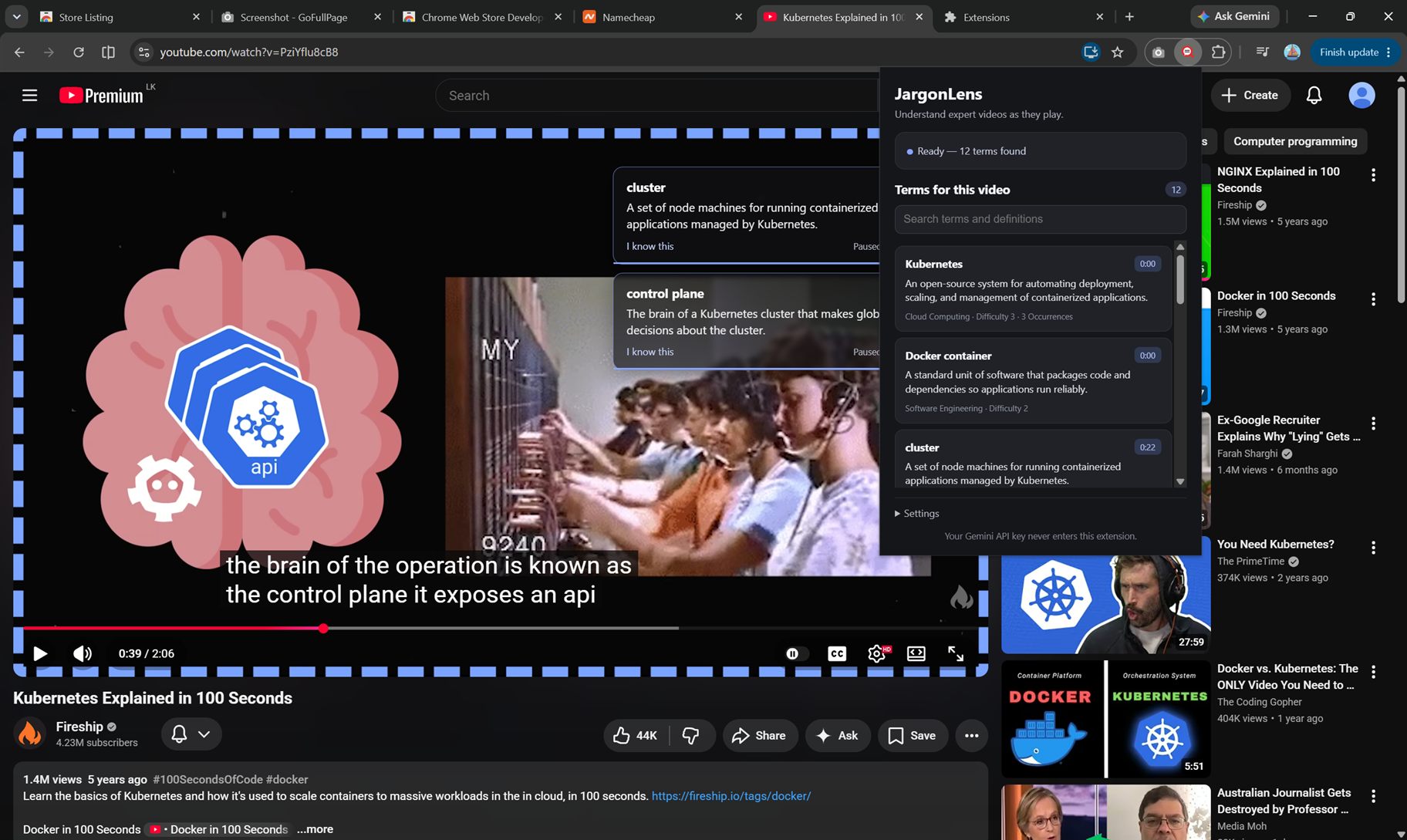The image size is (1407, 840).
Task: Click Ask Gemini button in title bar
Action: tap(1234, 16)
